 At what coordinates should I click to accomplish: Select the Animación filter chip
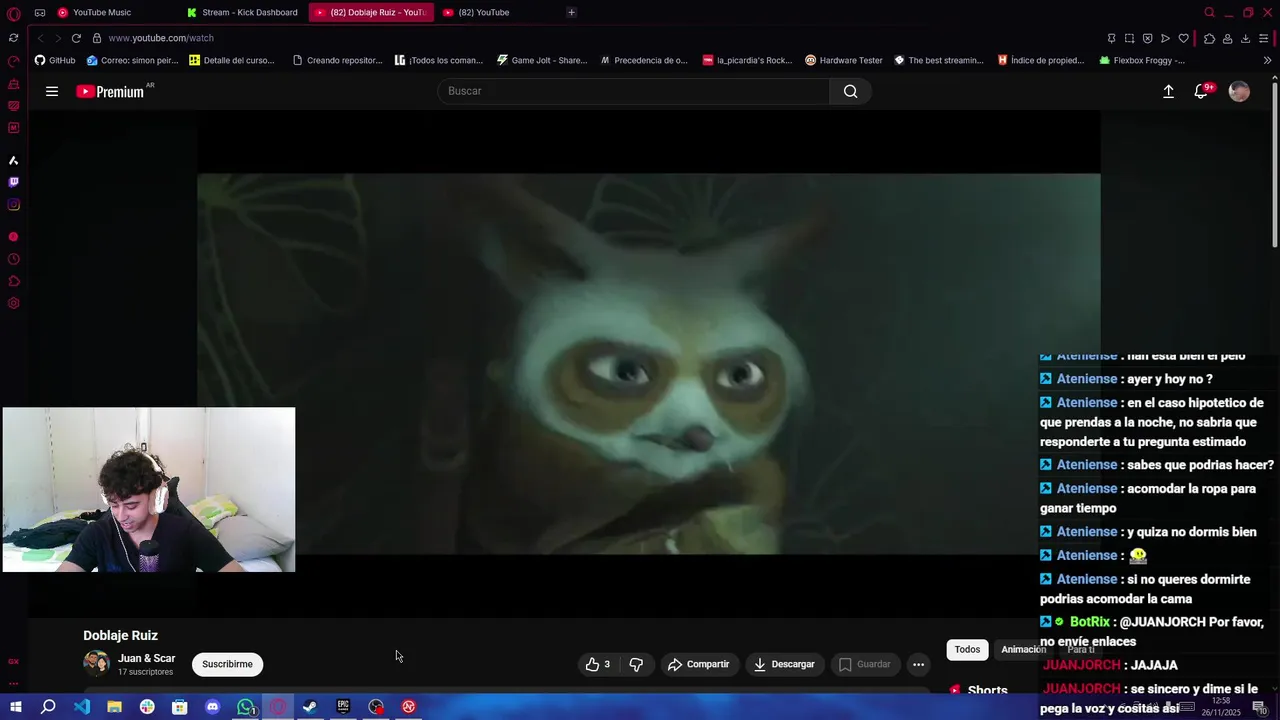pyautogui.click(x=1023, y=649)
